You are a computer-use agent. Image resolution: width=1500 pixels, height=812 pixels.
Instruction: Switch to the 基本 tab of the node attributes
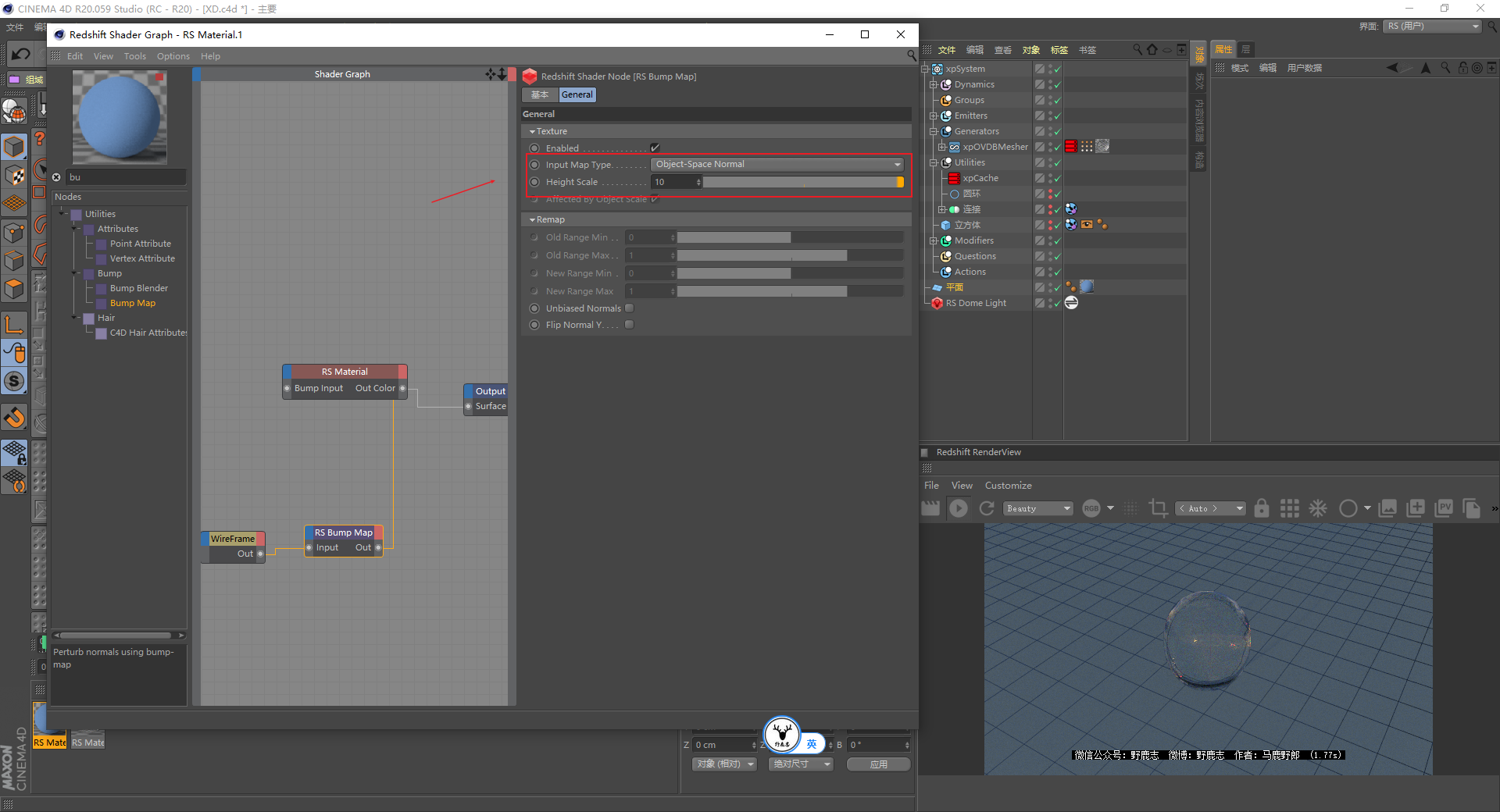pyautogui.click(x=540, y=94)
